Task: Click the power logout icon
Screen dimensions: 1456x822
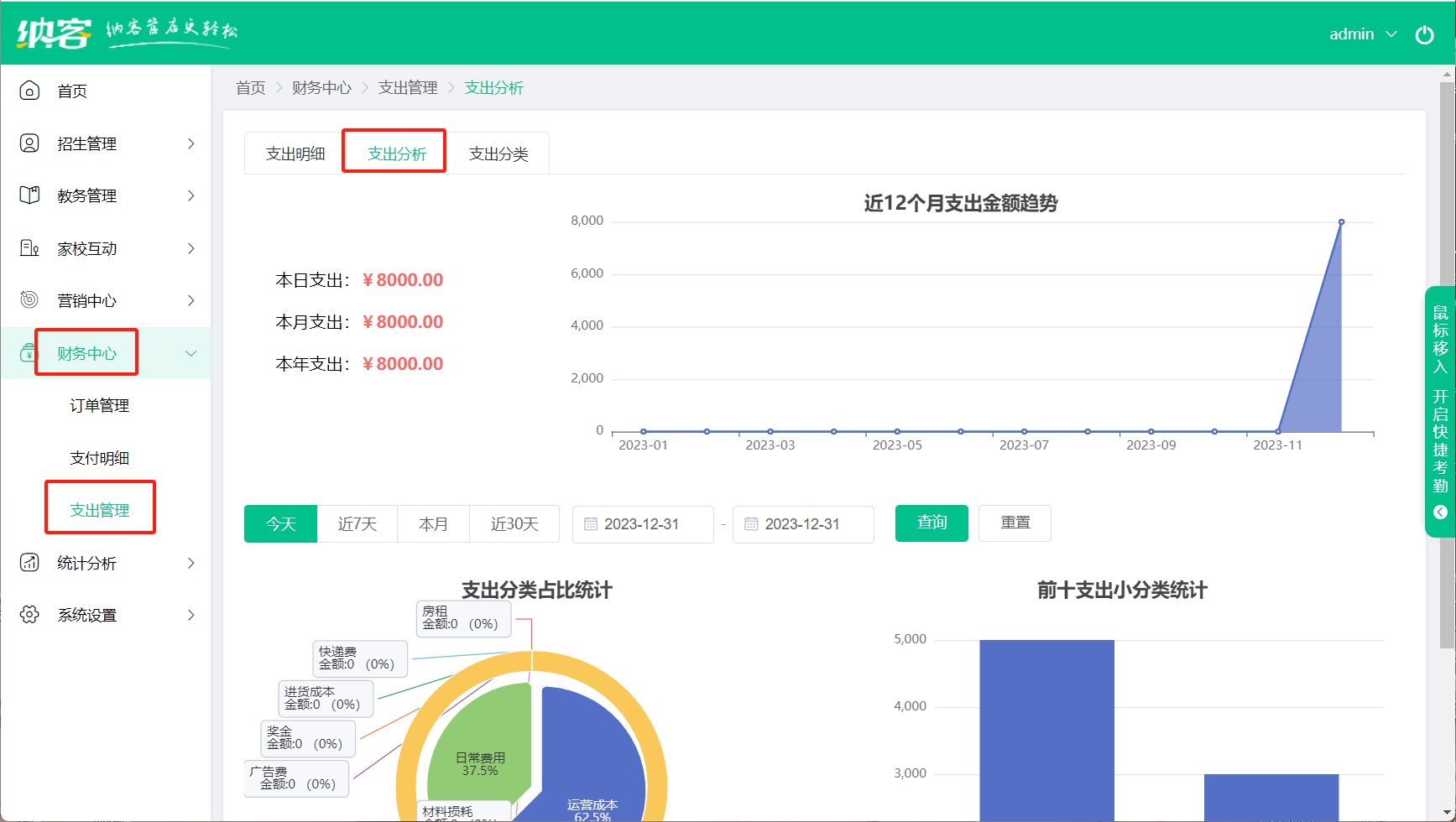Action: tap(1424, 34)
